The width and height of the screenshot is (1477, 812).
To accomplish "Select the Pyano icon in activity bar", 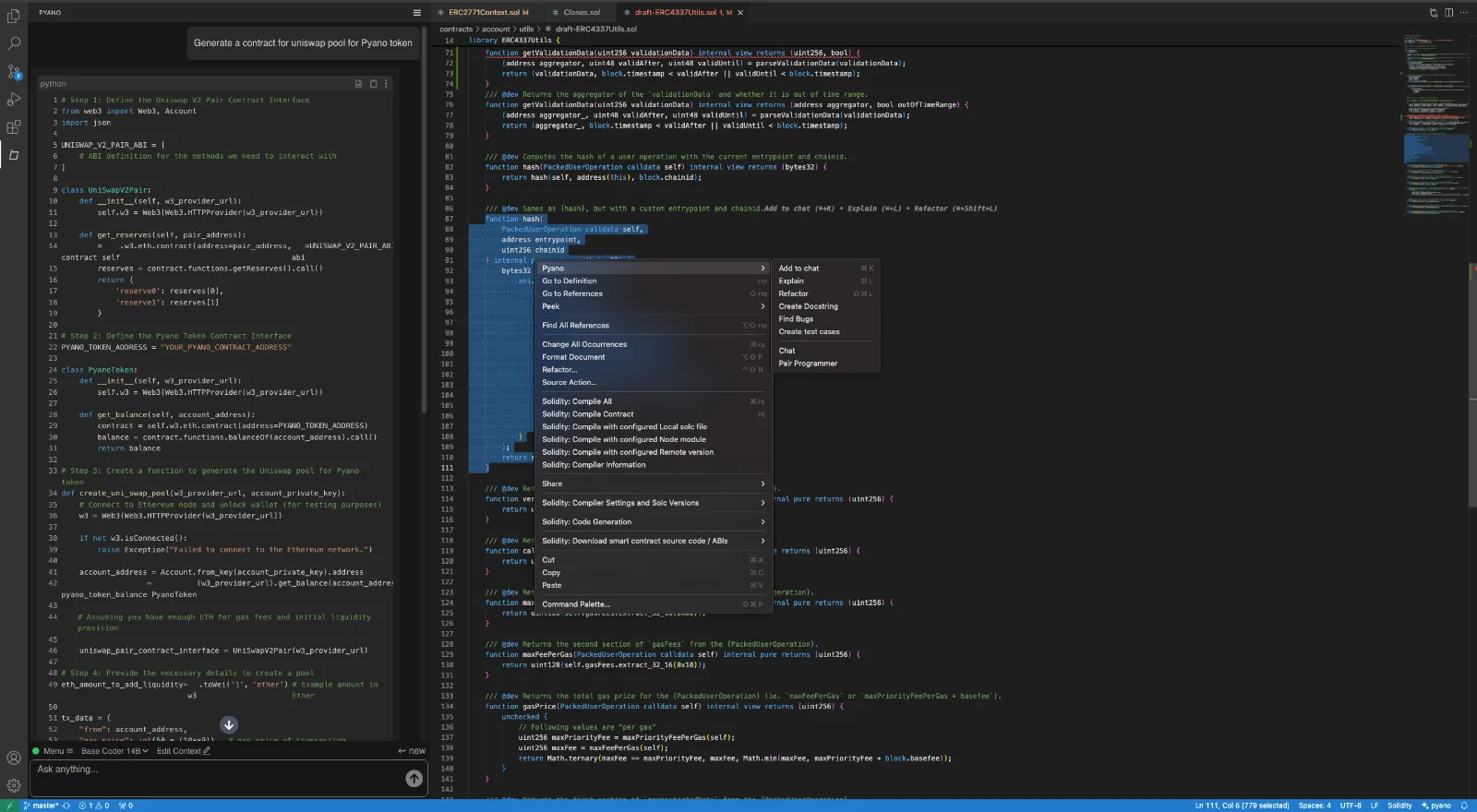I will click(x=14, y=155).
